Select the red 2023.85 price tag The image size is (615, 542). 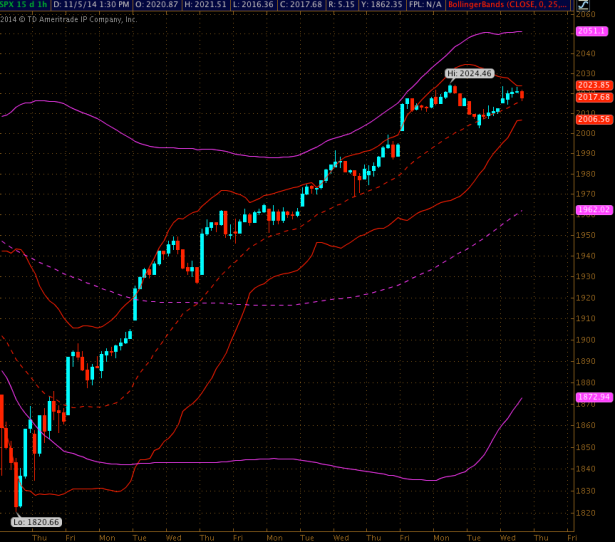coord(593,86)
